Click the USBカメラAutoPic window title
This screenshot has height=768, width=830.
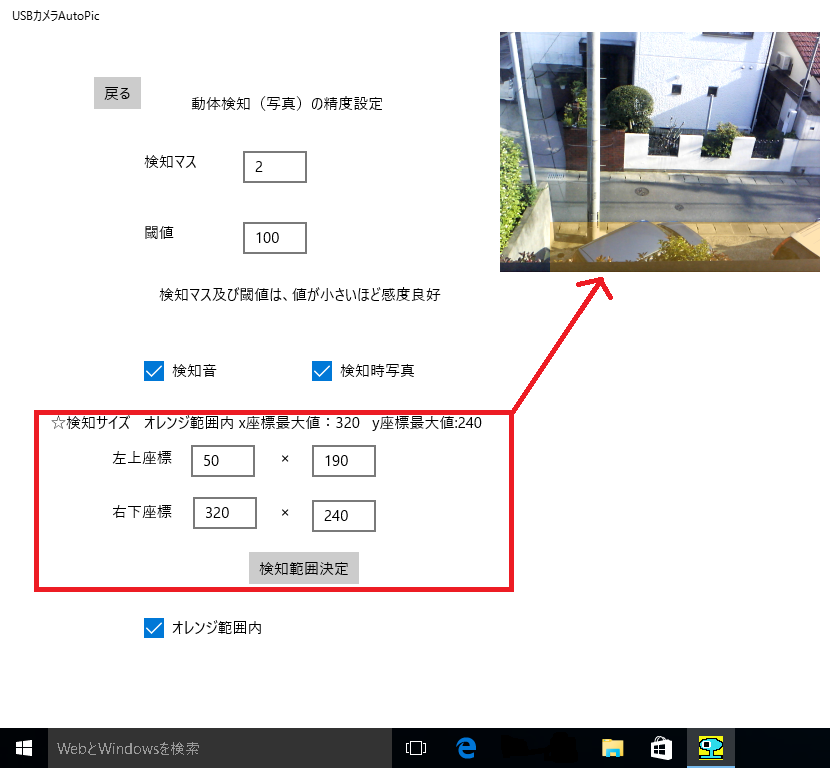tap(56, 16)
